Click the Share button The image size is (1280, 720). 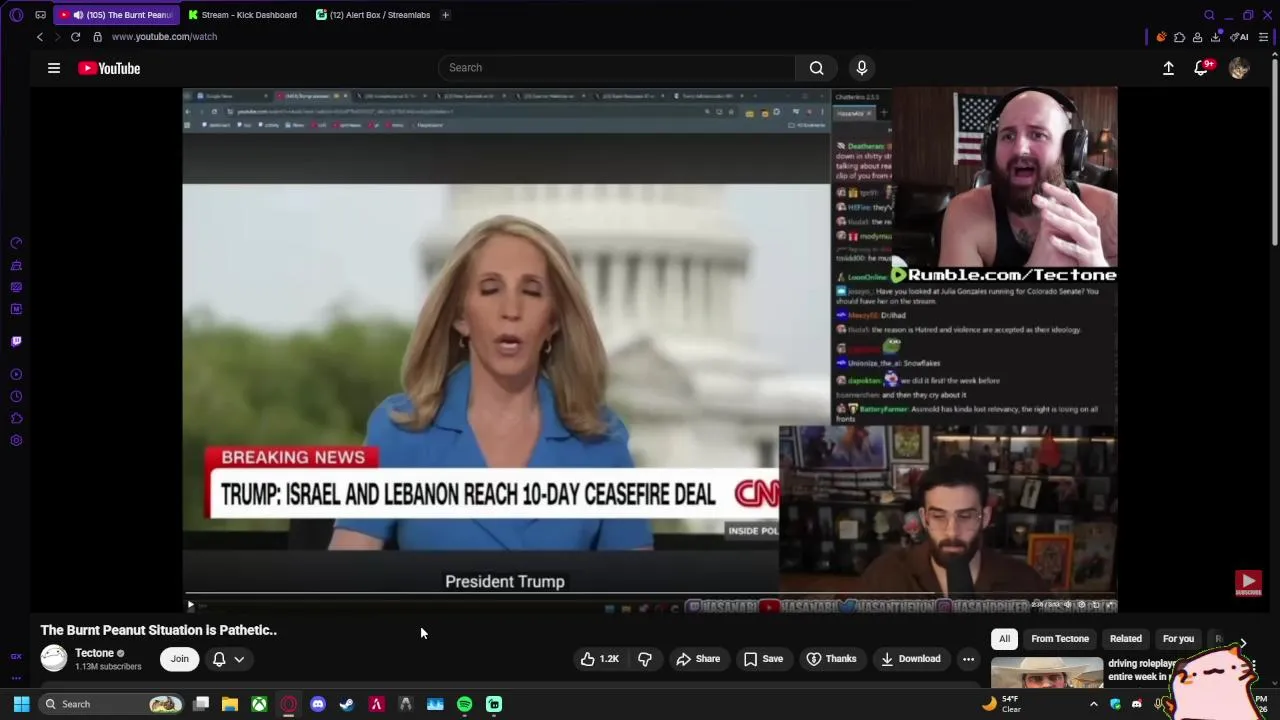click(x=698, y=659)
